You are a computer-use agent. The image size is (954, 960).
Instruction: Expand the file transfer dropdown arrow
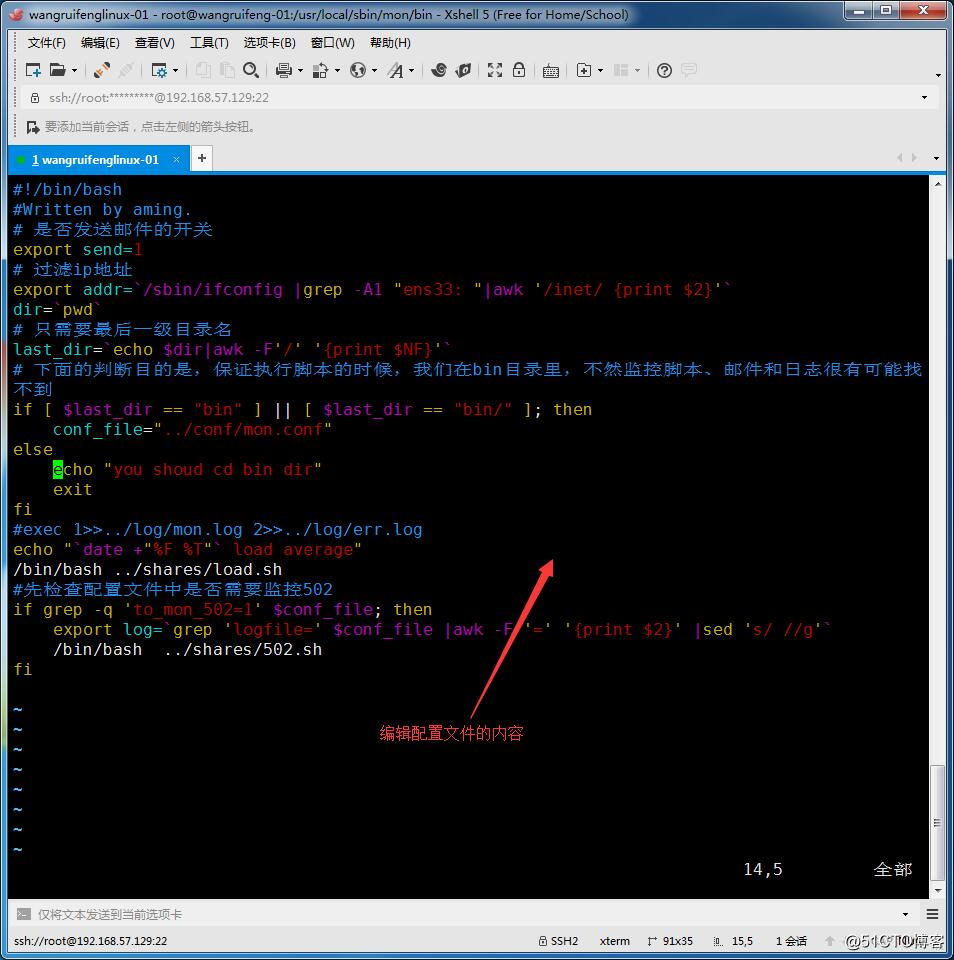[x=337, y=71]
